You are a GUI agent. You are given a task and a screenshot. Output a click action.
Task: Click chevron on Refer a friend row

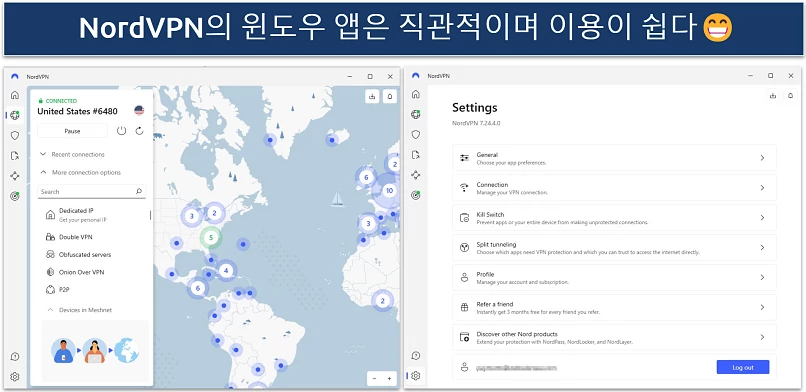click(x=763, y=307)
